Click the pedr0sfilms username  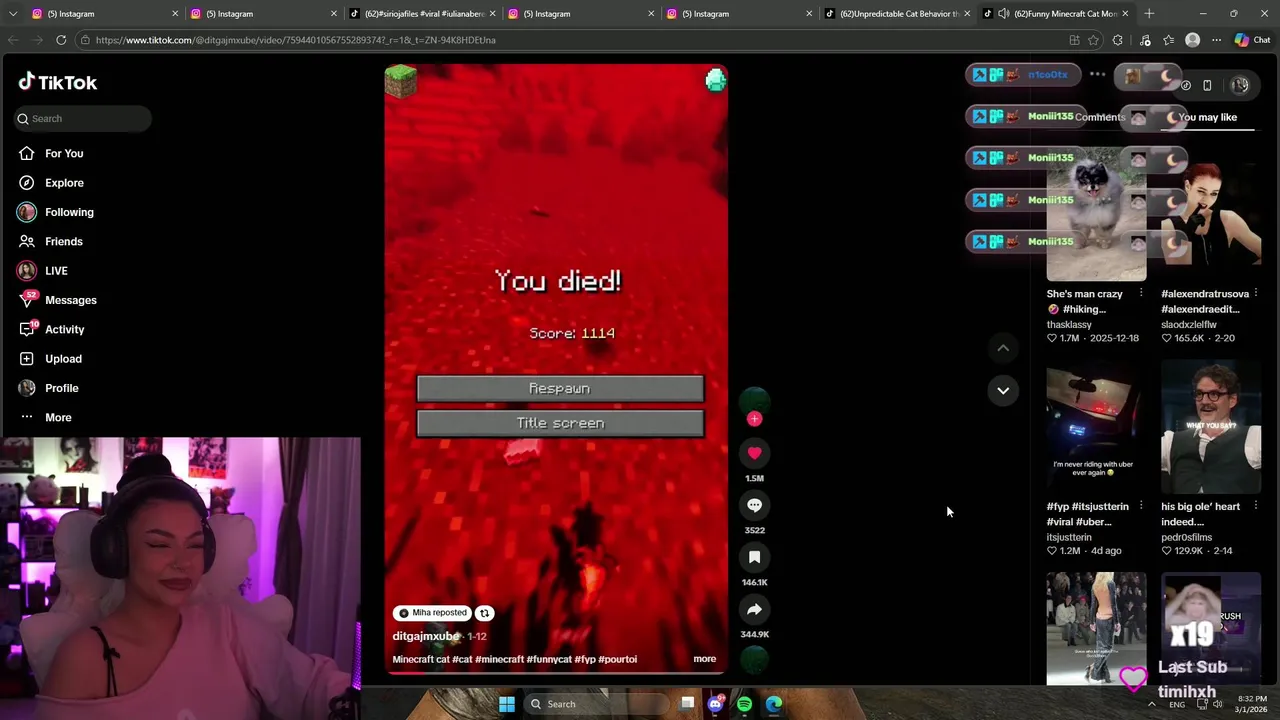point(1186,537)
